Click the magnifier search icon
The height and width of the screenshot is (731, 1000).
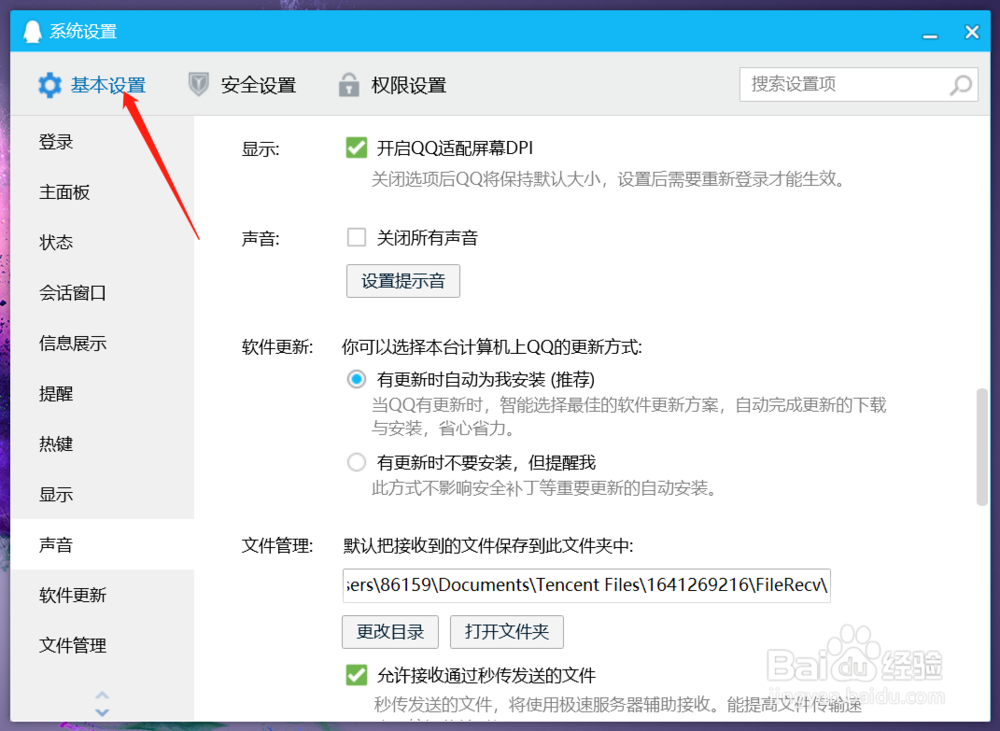pyautogui.click(x=960, y=85)
